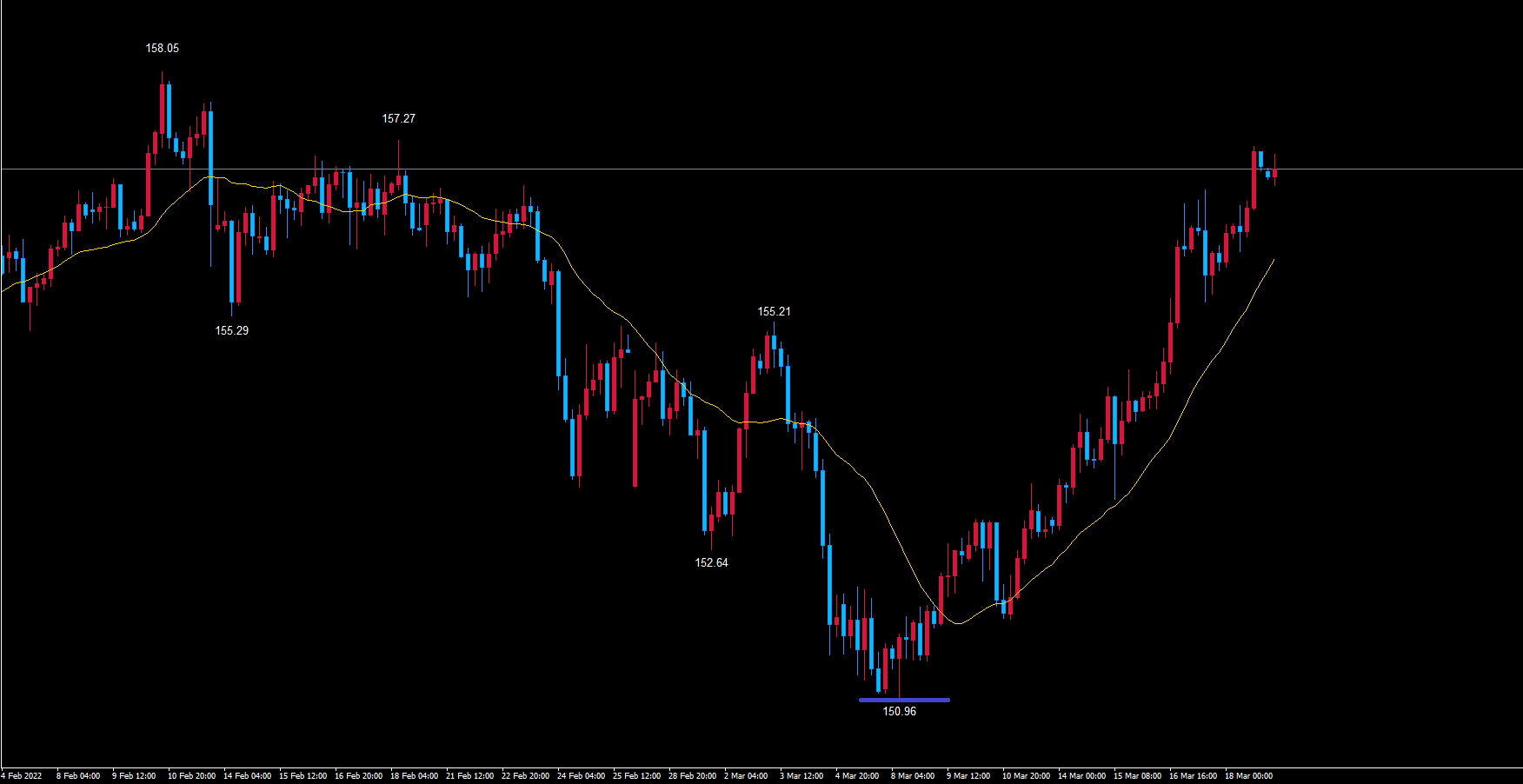1523x784 pixels.
Task: Click the 10 Feb 20:00 time label
Action: (191, 776)
